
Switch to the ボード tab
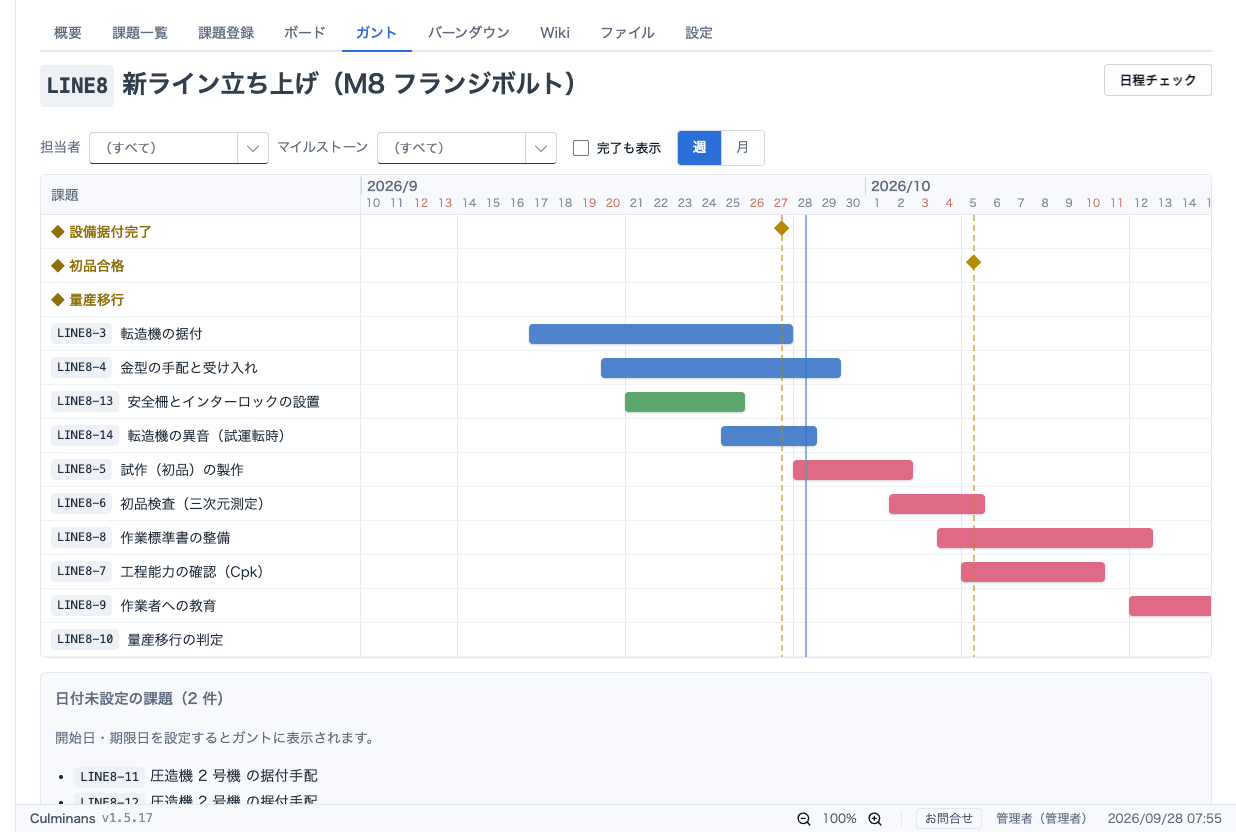point(305,32)
